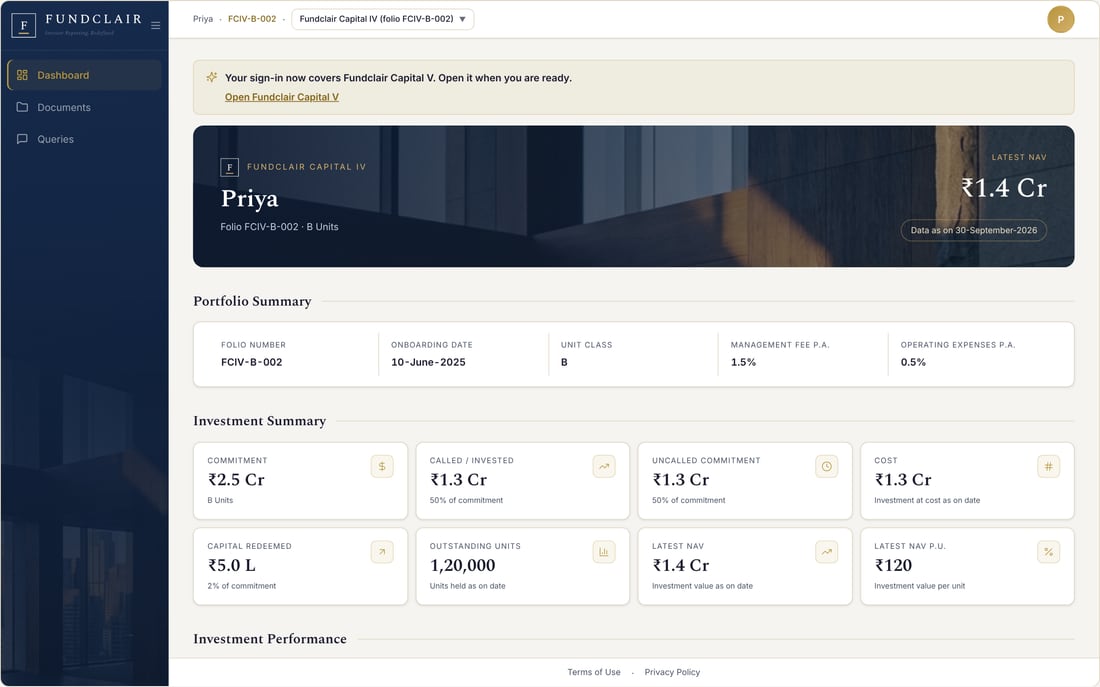Click the ₹5.0 L capital redeemed value
The height and width of the screenshot is (687, 1100).
pyautogui.click(x=232, y=566)
